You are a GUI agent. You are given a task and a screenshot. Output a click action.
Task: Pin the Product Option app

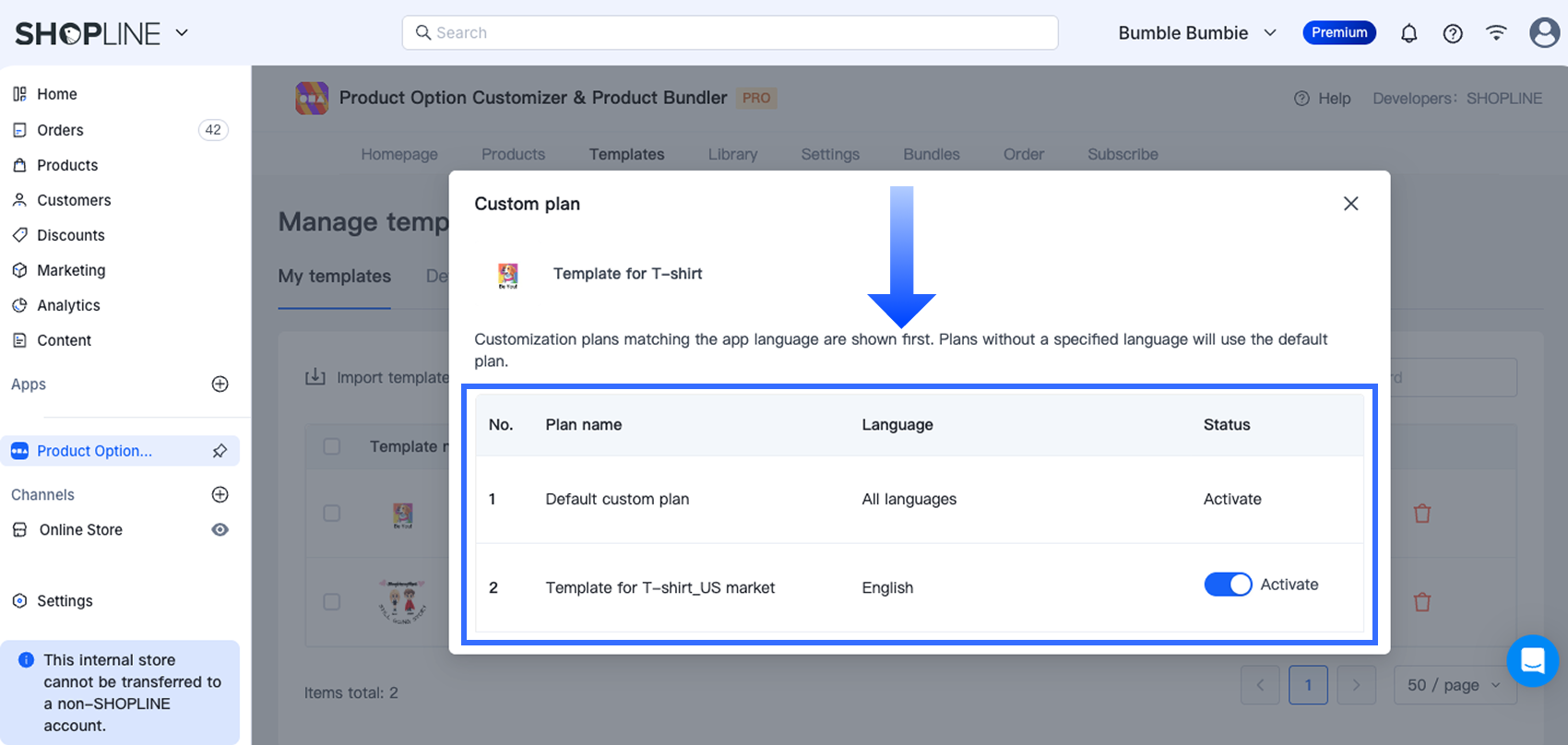pos(220,451)
